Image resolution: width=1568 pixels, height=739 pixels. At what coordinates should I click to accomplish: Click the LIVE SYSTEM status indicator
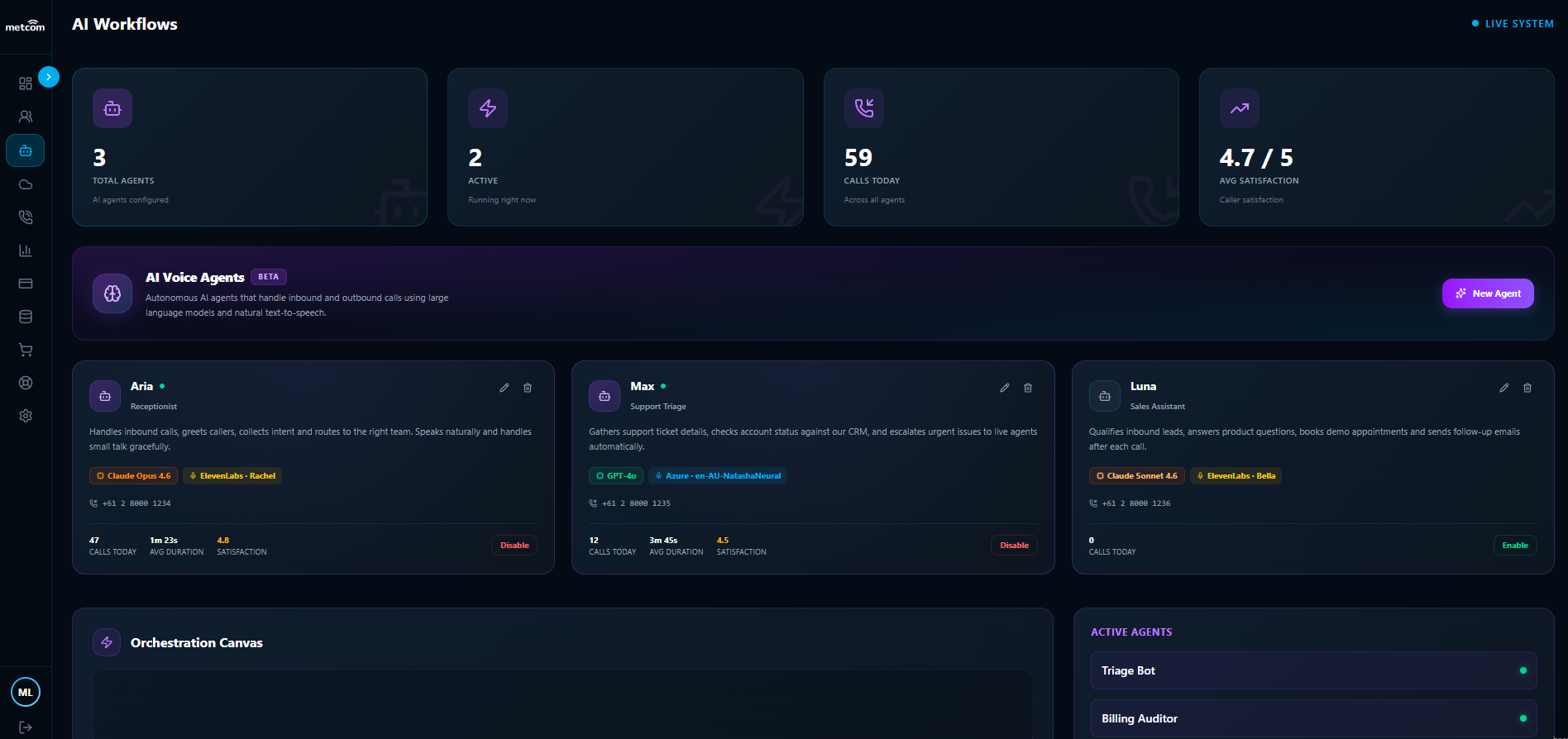coord(1513,24)
